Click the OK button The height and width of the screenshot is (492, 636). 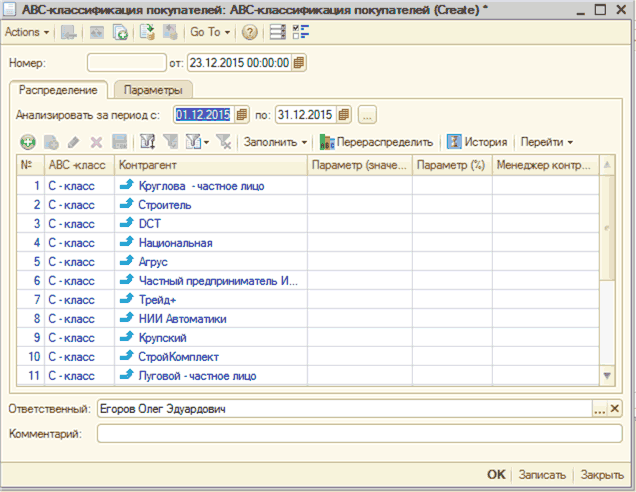click(496, 475)
